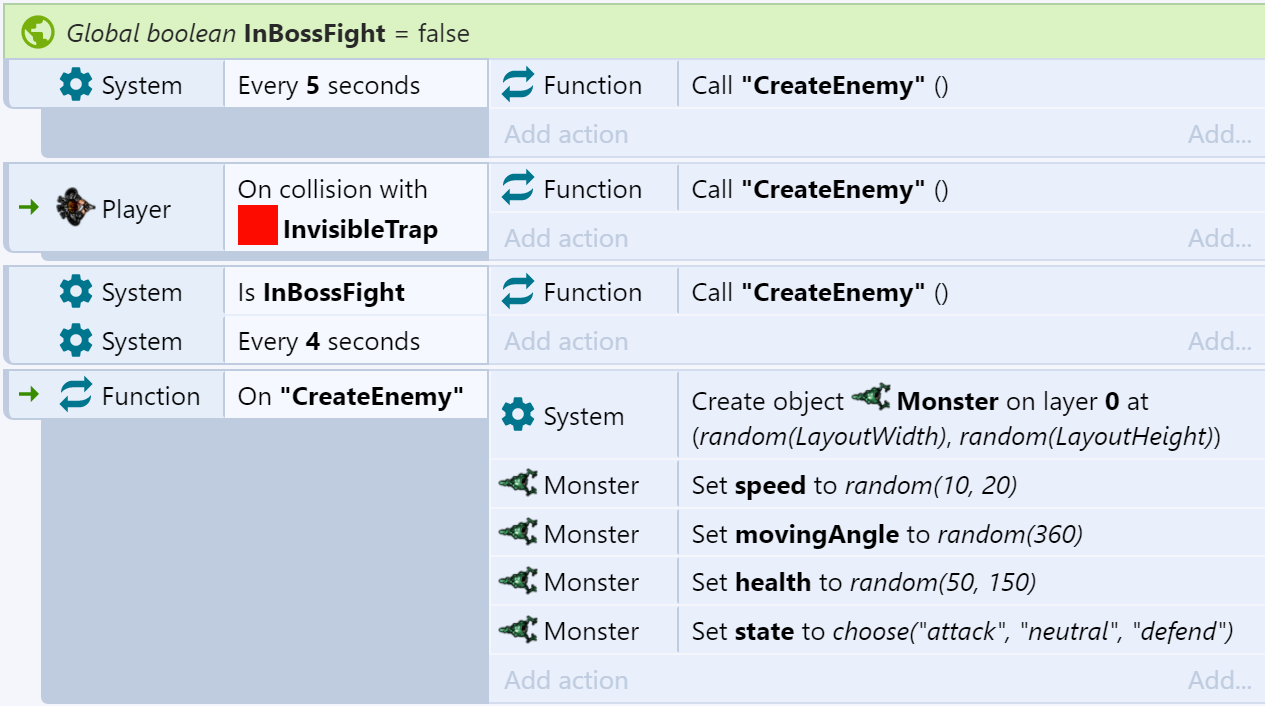The width and height of the screenshot is (1265, 706).
Task: Click the Player object icon in the collision event
Action: (x=73, y=208)
